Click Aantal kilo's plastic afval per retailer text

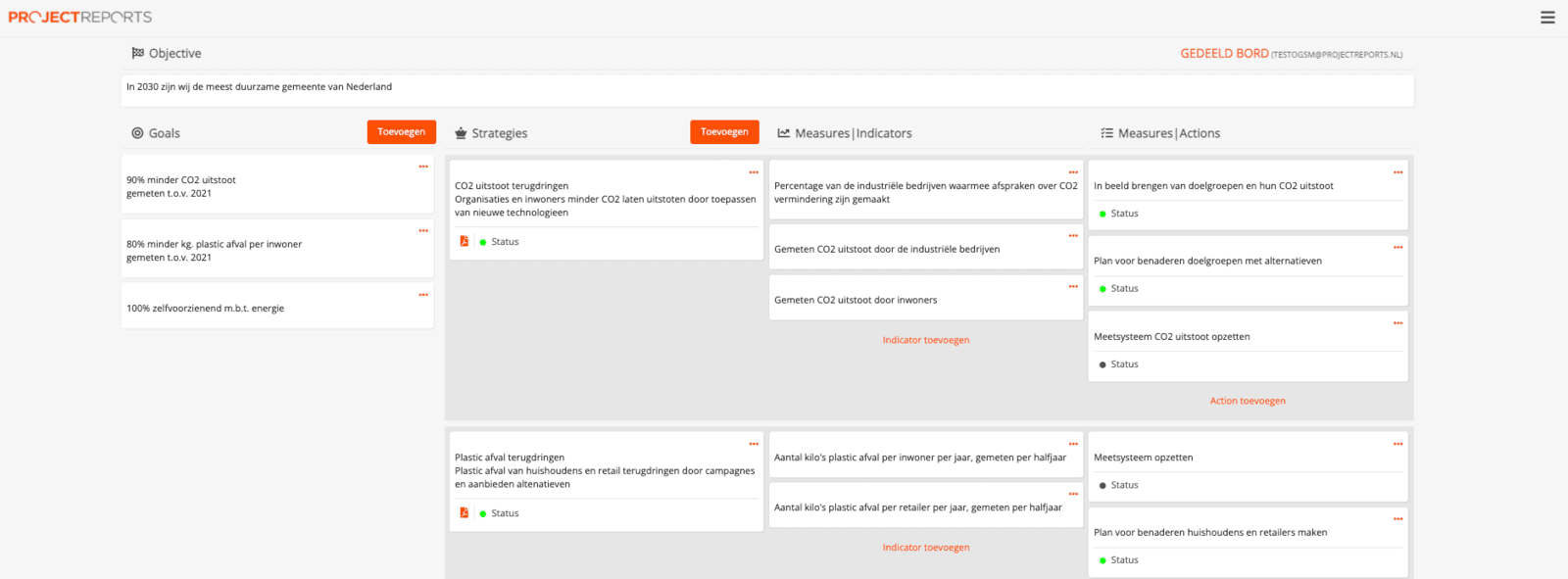click(x=918, y=507)
